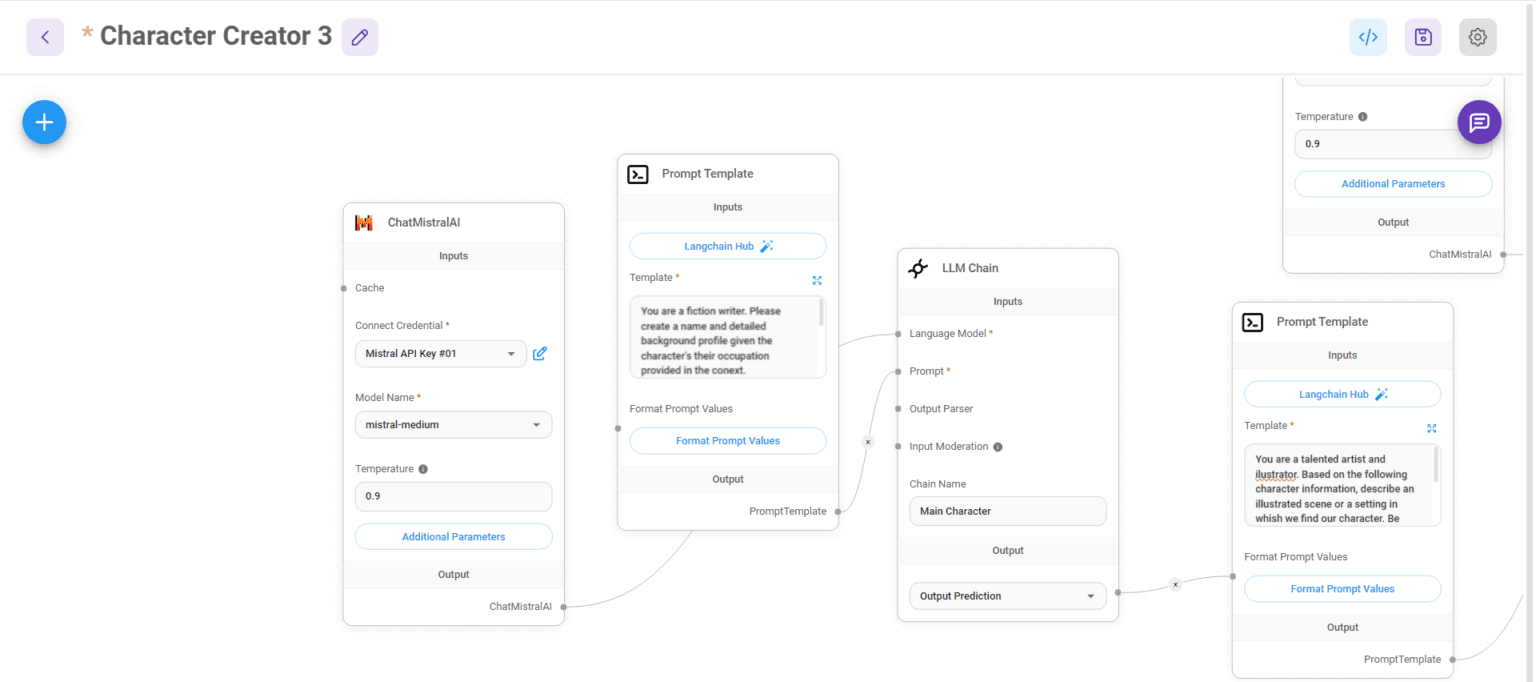Click the Main Character chain name field
The image size is (1536, 682).
[1007, 510]
